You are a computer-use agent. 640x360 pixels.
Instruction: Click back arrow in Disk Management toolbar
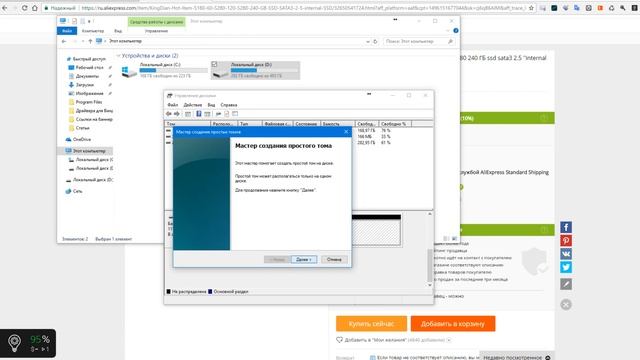(x=169, y=114)
